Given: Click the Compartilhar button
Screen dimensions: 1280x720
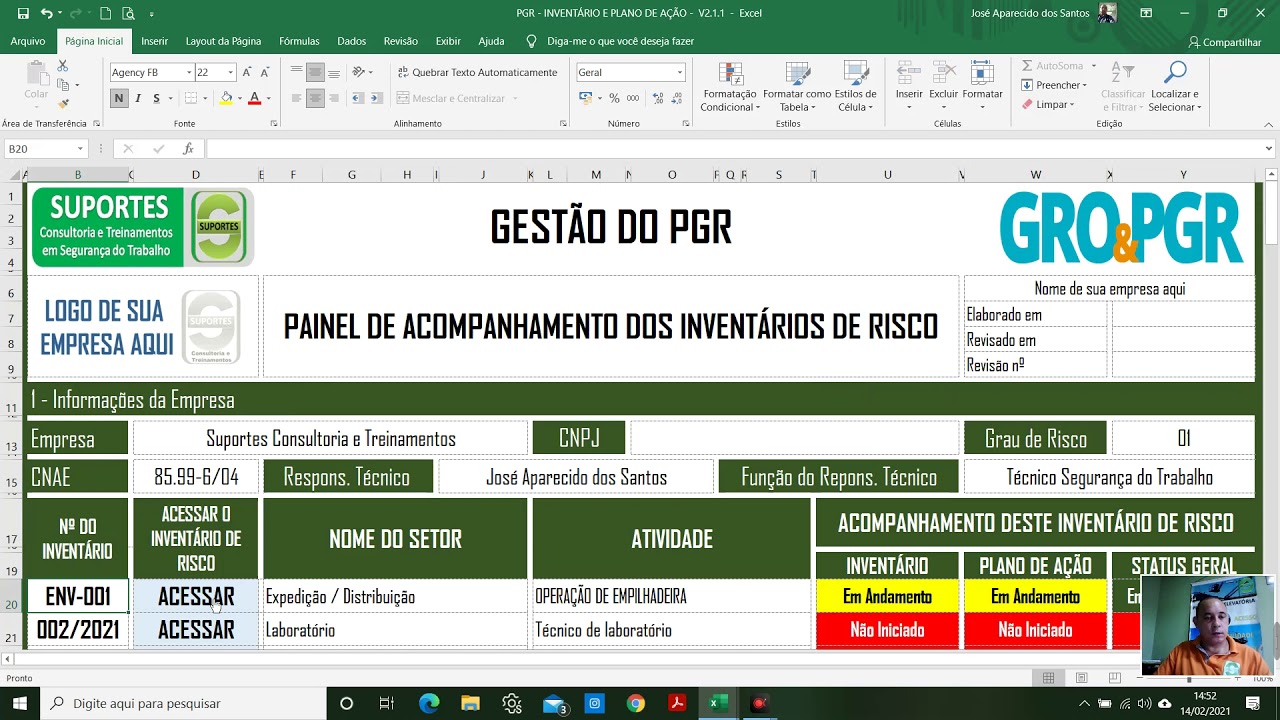Looking at the screenshot, I should point(1225,42).
